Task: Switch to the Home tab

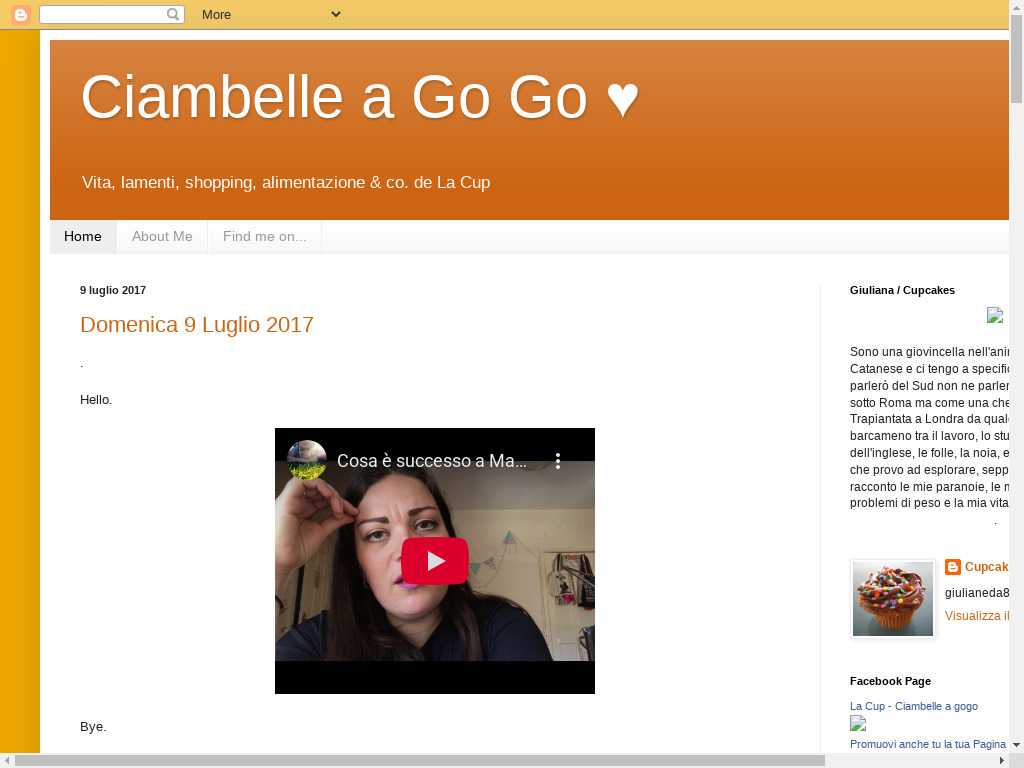Action: tap(83, 237)
